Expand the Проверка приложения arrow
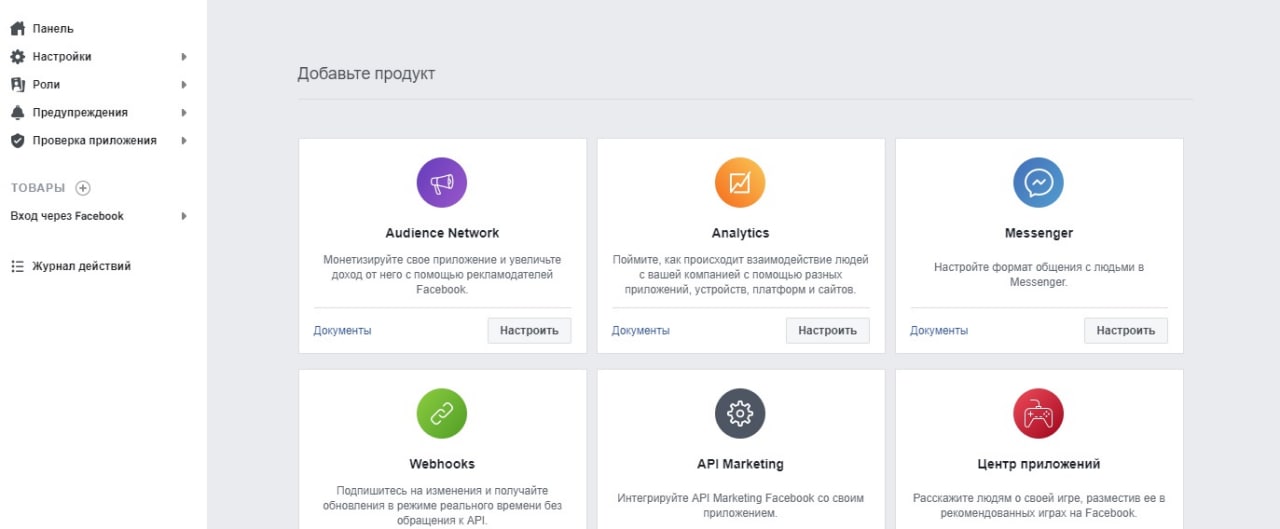Screen dimensions: 1280x529 [x=184, y=141]
